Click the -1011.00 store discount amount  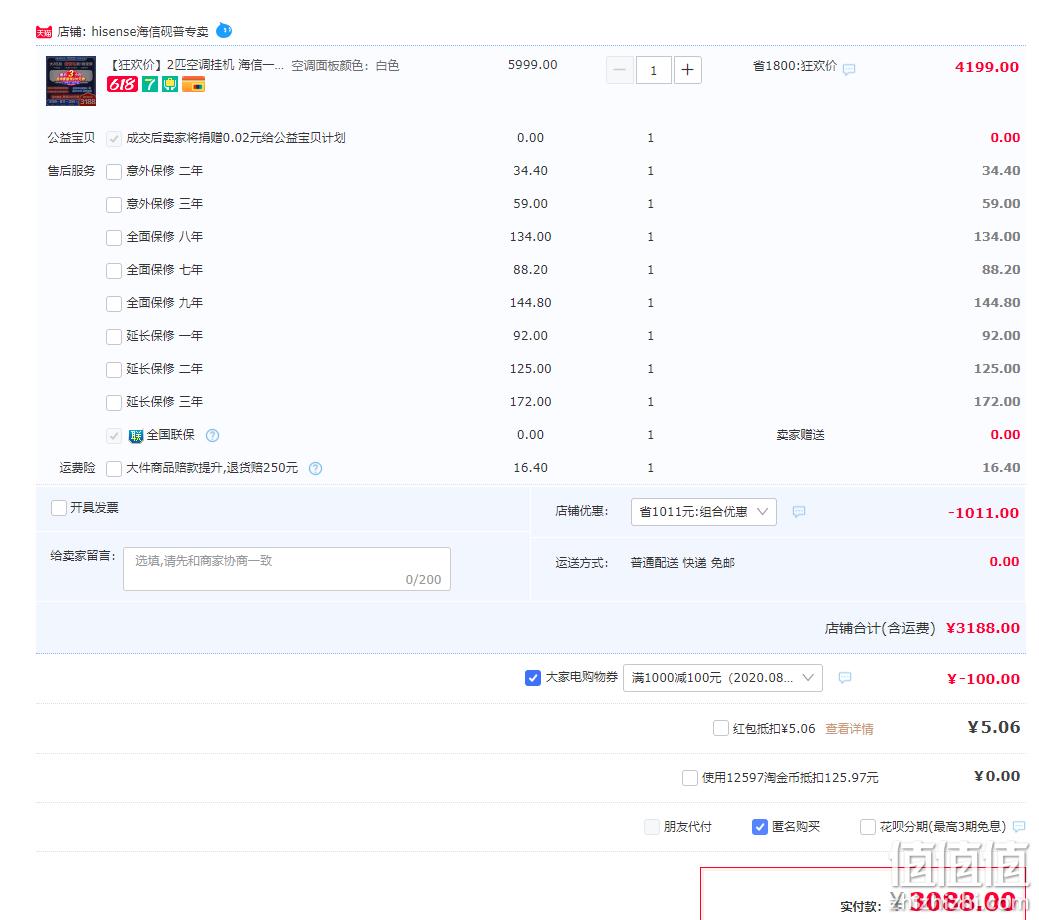point(983,513)
